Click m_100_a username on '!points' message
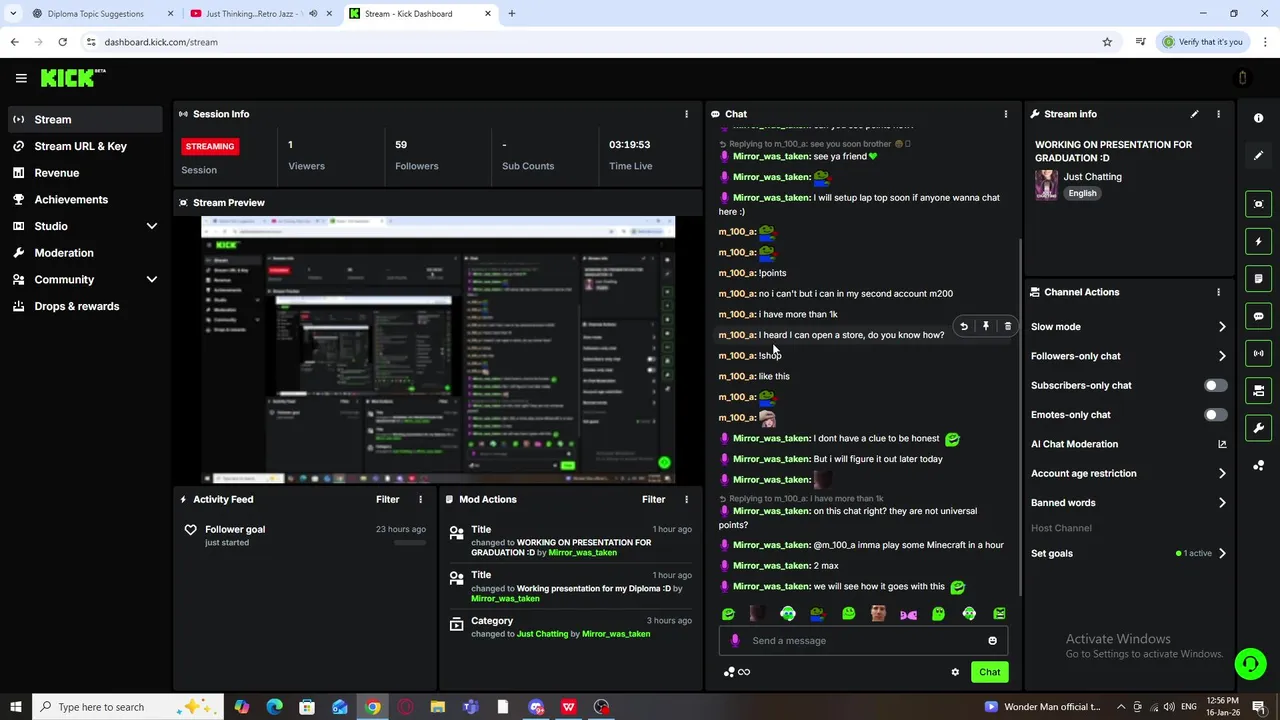The width and height of the screenshot is (1280, 720). (x=737, y=273)
